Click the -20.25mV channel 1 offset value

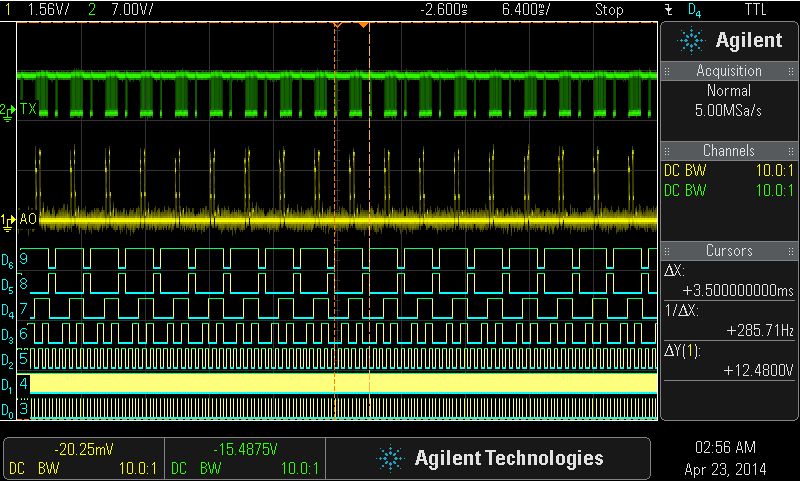[x=84, y=449]
